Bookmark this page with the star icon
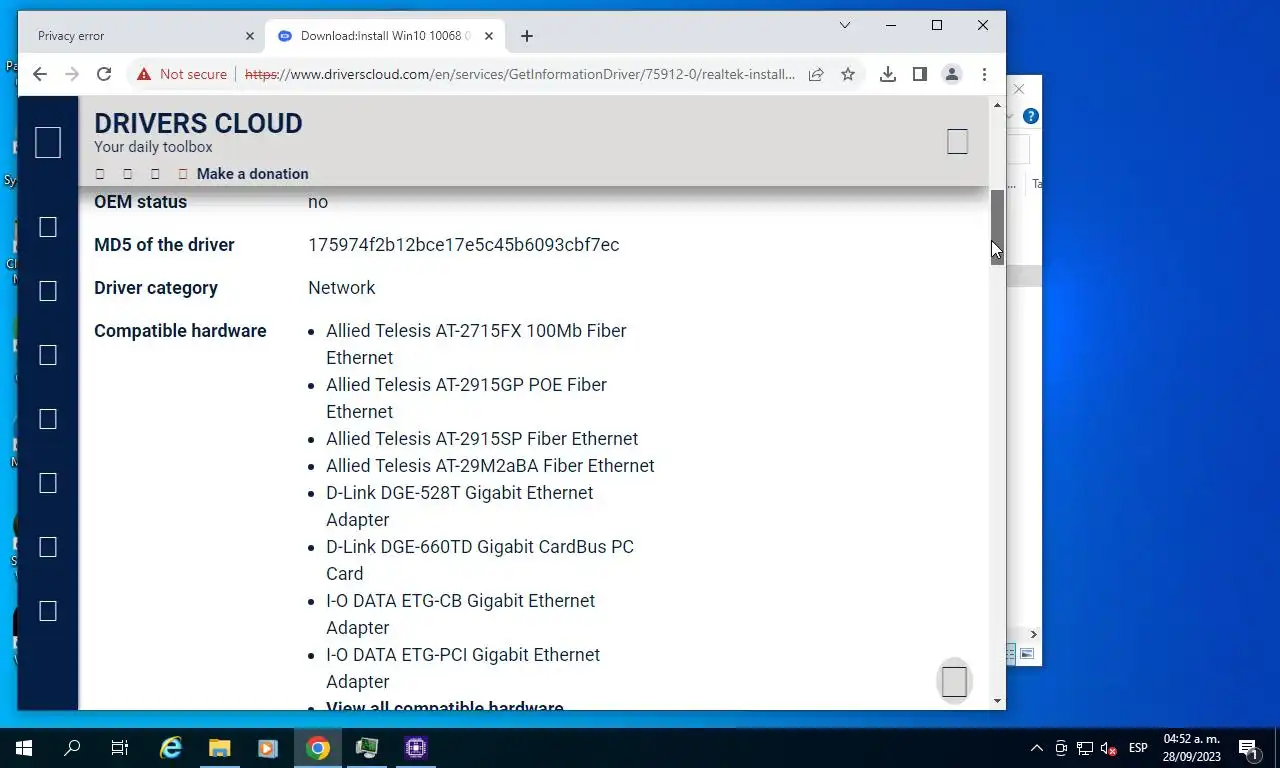 tap(848, 74)
